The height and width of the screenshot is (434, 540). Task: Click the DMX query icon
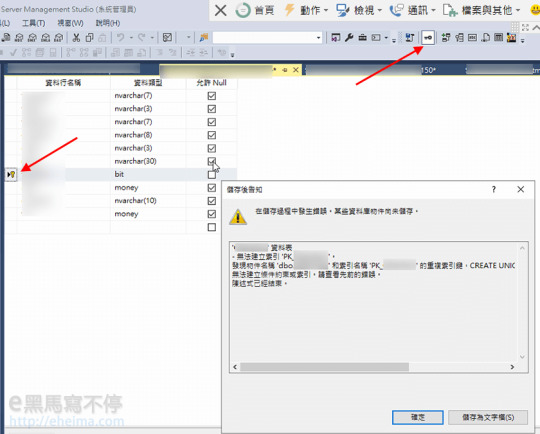[x=32, y=38]
